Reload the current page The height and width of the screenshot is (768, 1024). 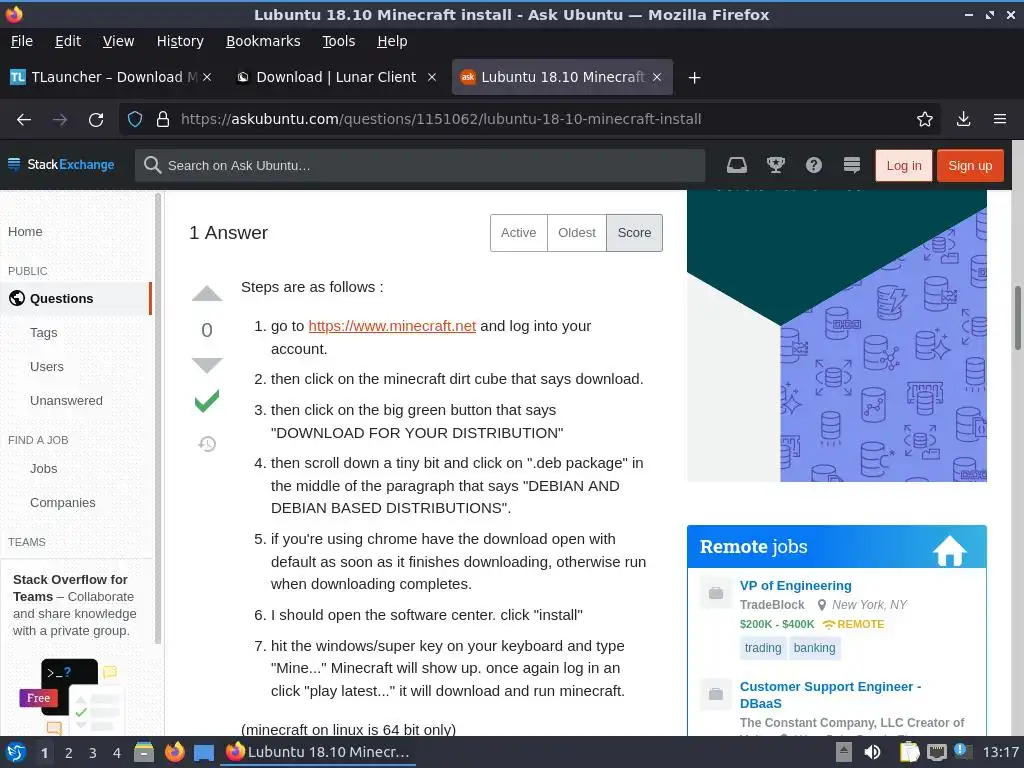(96, 120)
